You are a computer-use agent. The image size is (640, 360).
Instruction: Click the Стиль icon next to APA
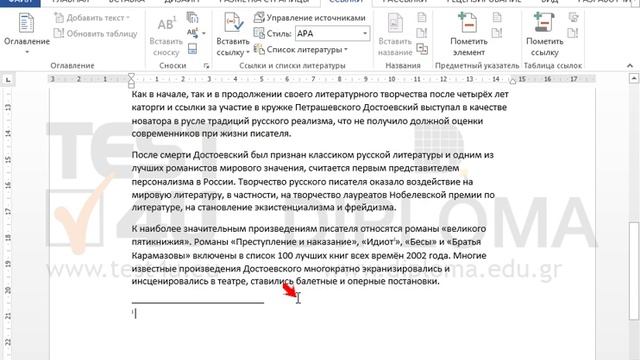point(259,33)
